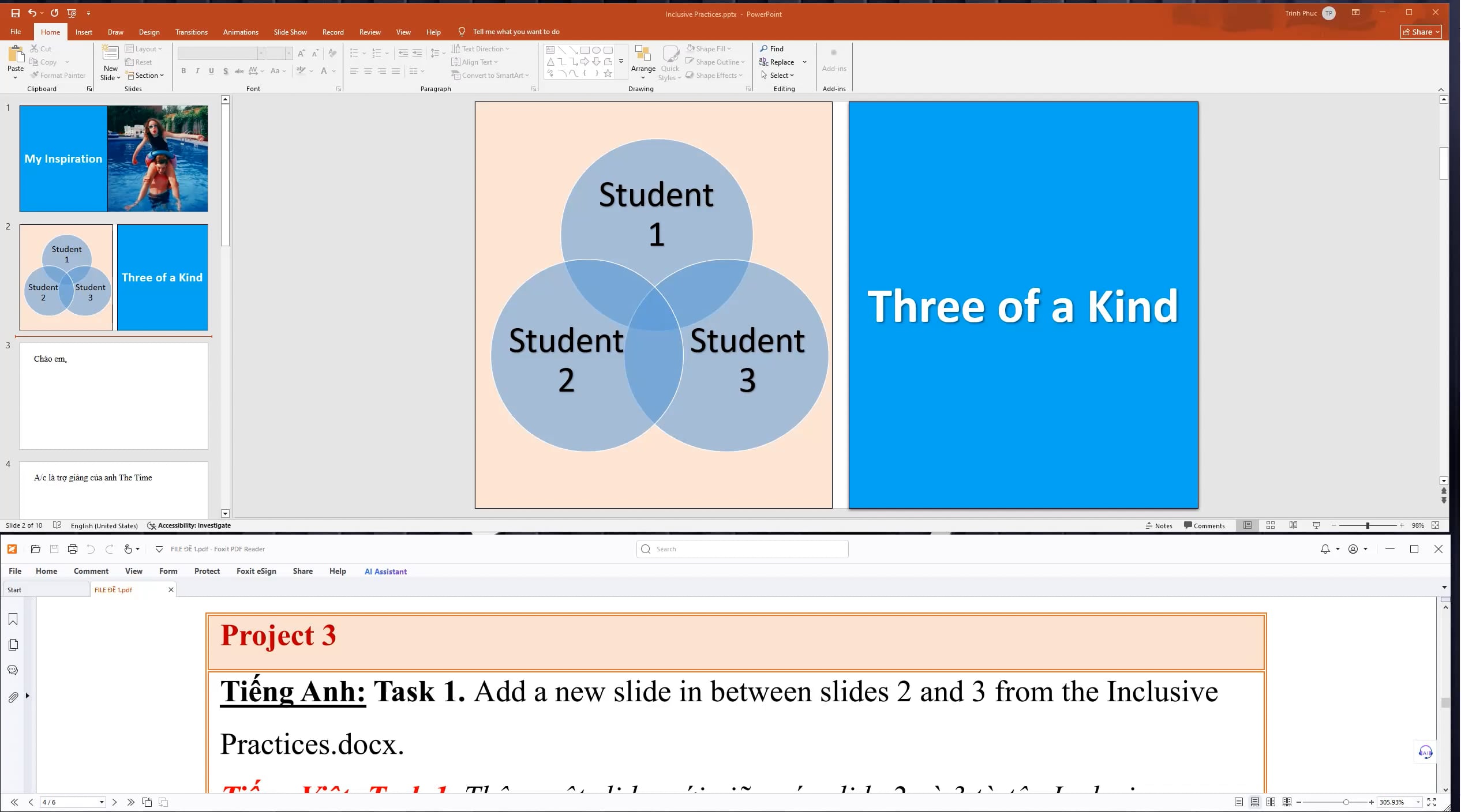Switch to Slide Sorter view icon
The width and height of the screenshot is (1461, 812).
1270,525
